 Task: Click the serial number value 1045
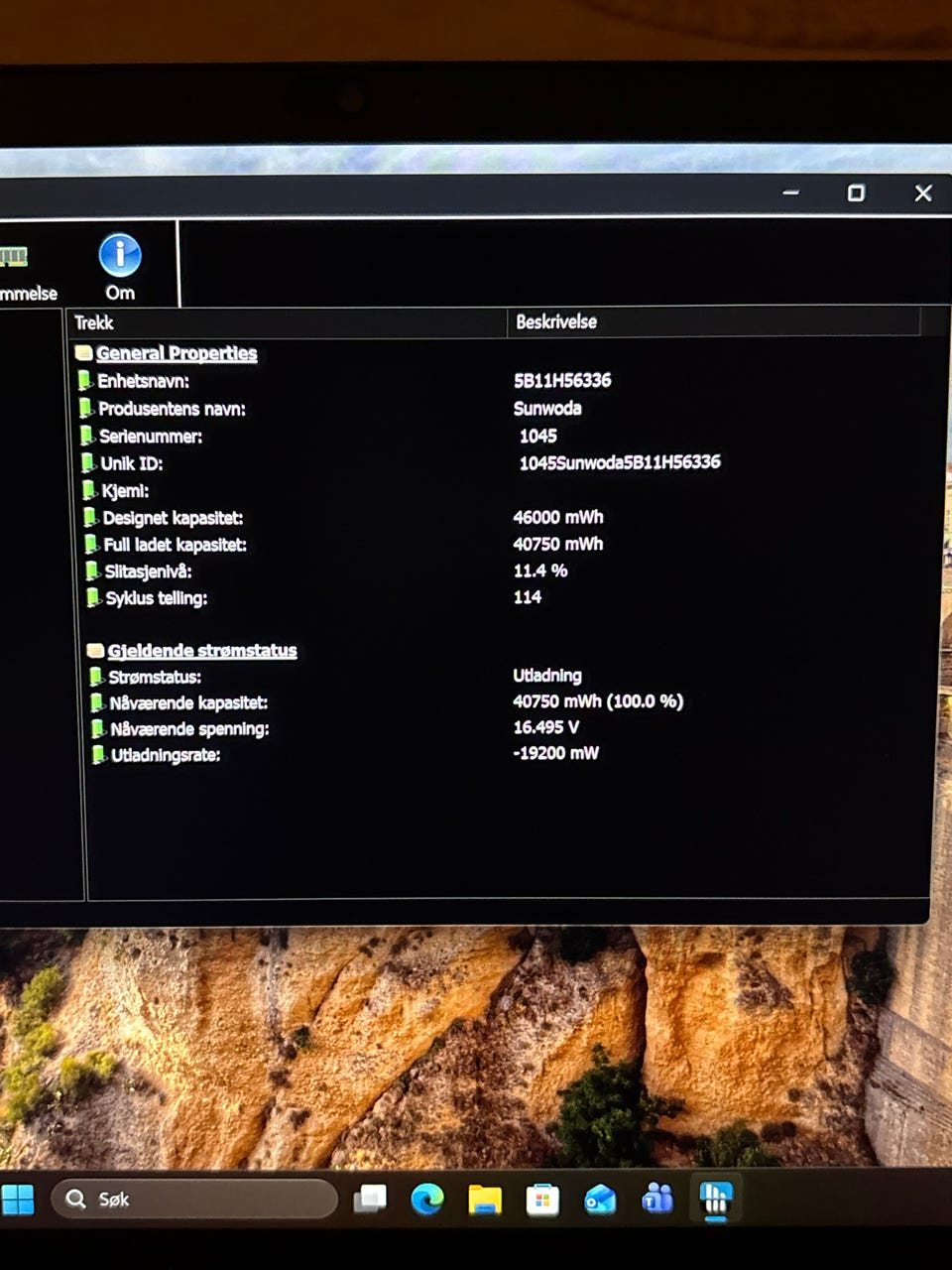point(538,436)
